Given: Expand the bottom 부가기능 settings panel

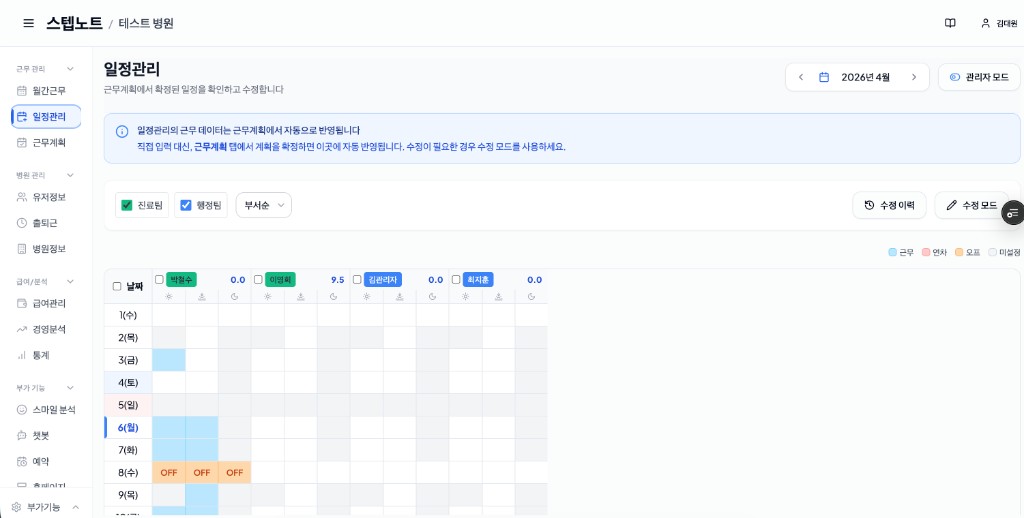Looking at the screenshot, I should click(x=46, y=507).
